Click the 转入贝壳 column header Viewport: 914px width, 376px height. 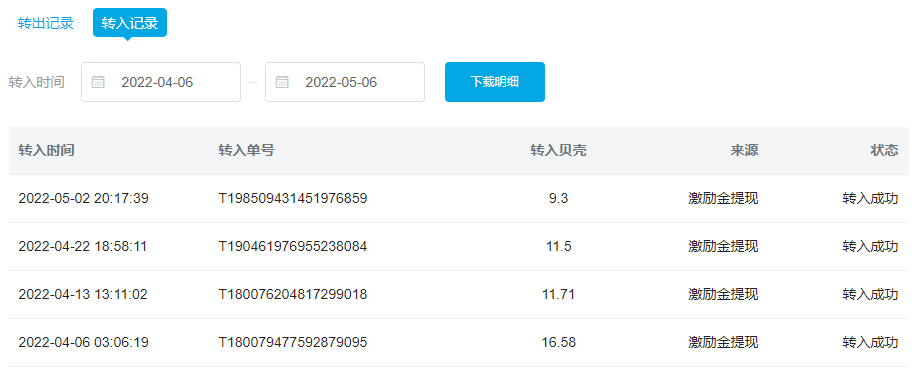tap(558, 150)
